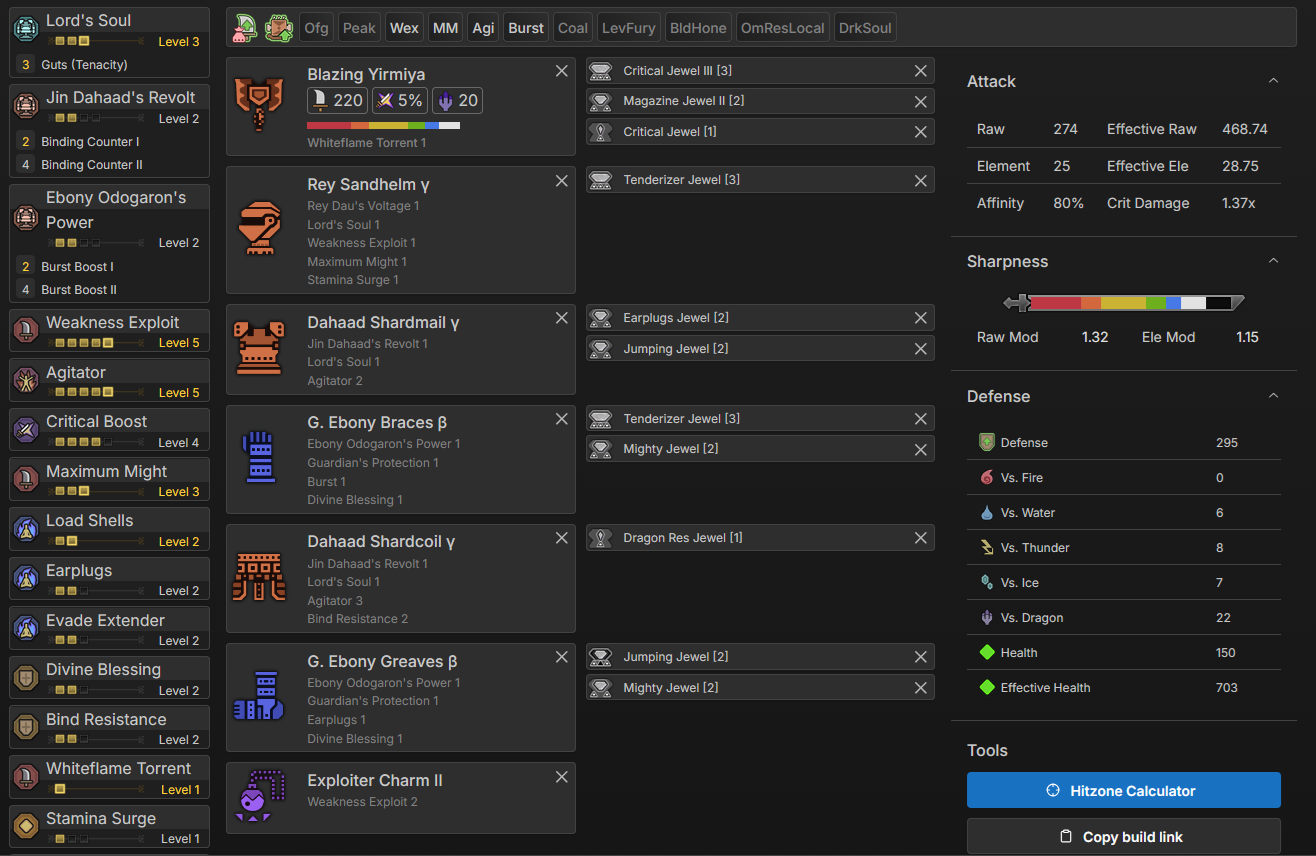Screen dimensions: 1316x856
Task: Remove the Earplugs Jewel decoration
Action: pyautogui.click(x=921, y=318)
